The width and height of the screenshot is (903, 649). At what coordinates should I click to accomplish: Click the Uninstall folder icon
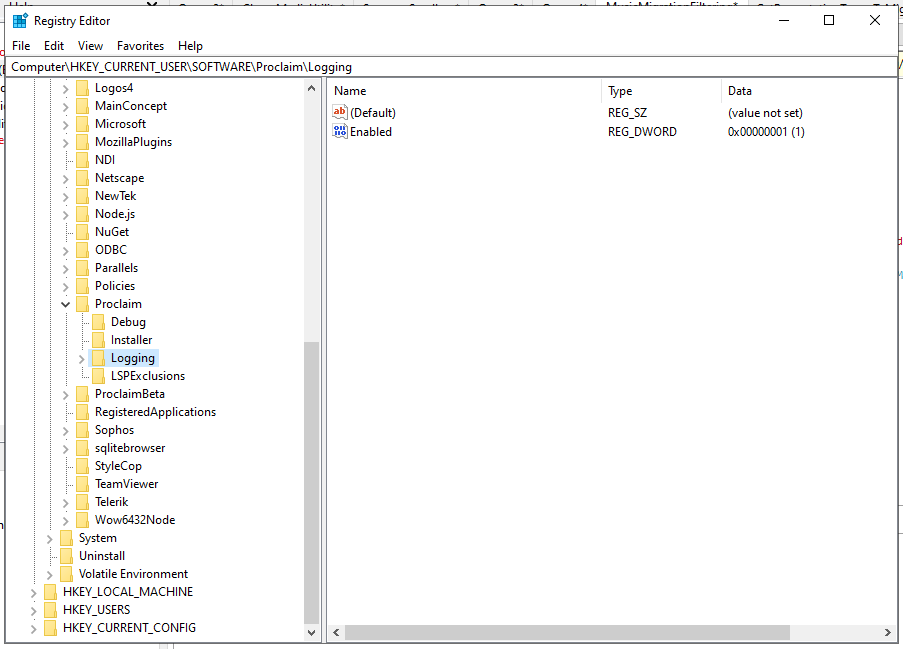coord(67,556)
